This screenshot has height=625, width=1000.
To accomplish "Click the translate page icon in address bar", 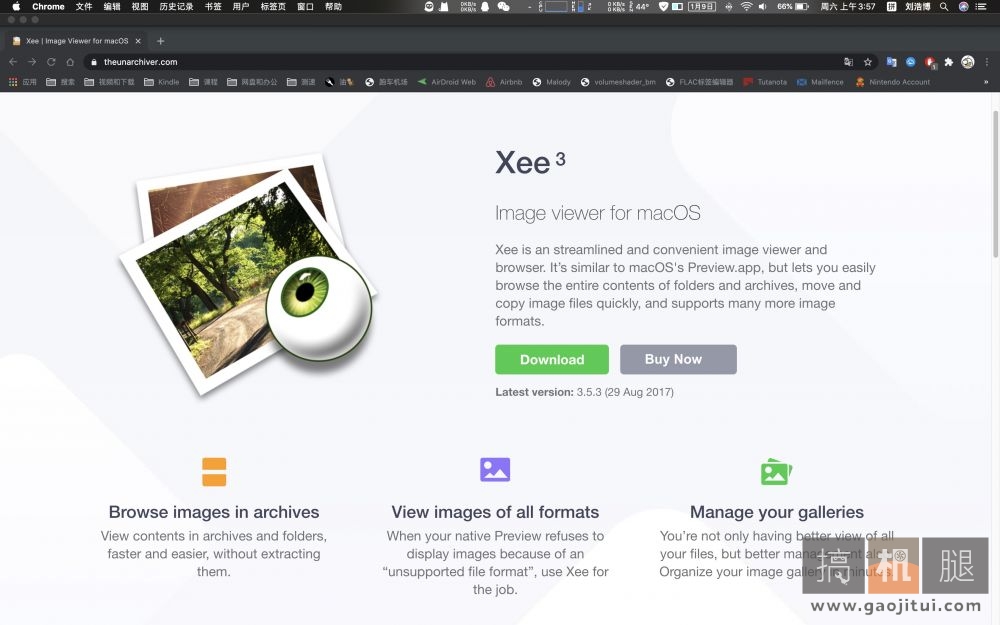I will coord(848,62).
